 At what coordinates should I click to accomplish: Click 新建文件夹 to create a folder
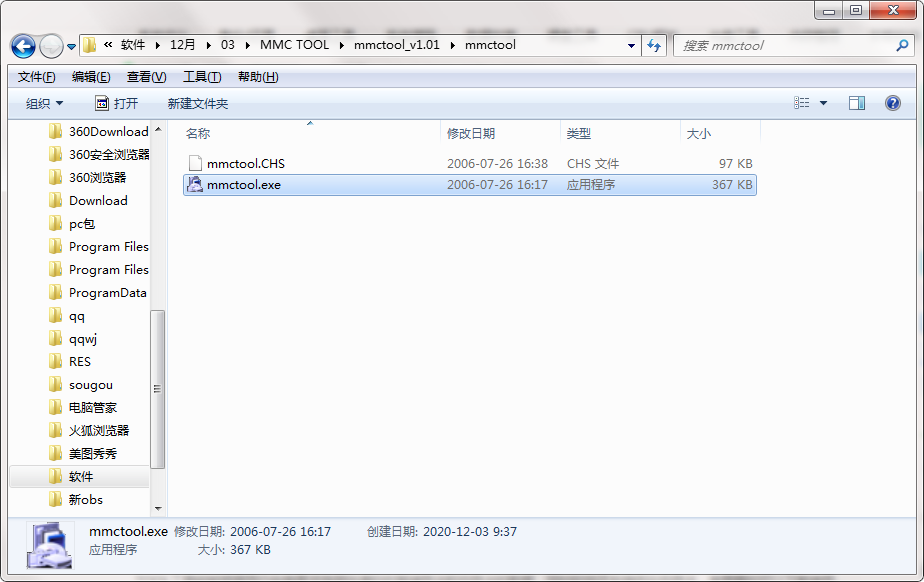(x=197, y=104)
